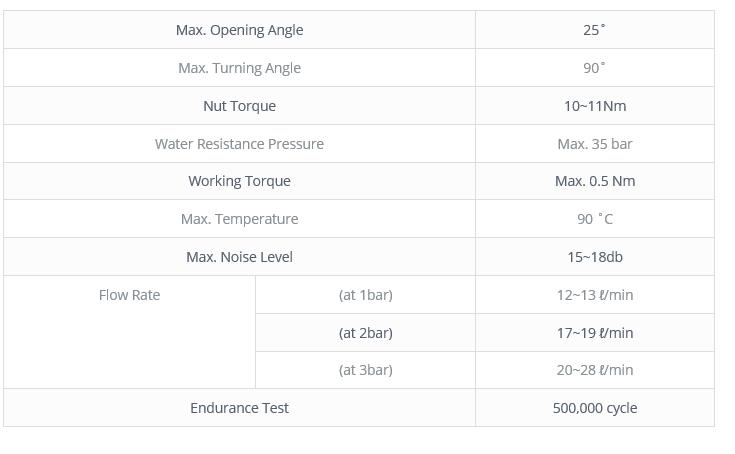This screenshot has height=454, width=735.
Task: Click the Max. Noise Level label
Action: tap(240, 257)
